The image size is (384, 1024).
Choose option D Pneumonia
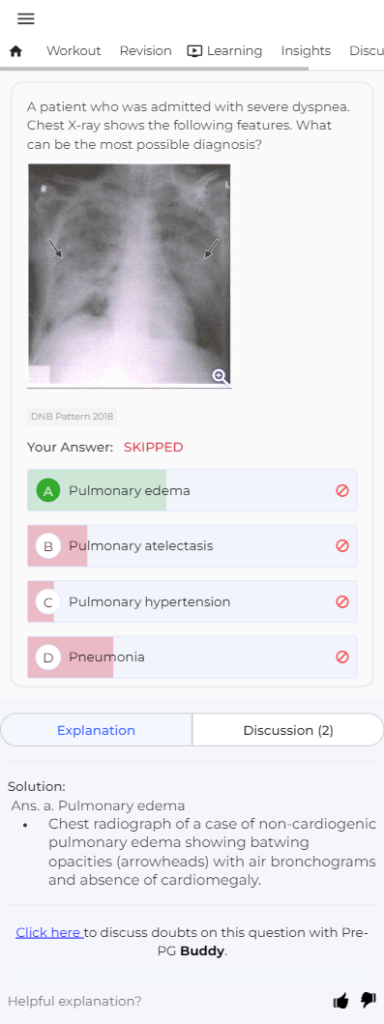click(192, 657)
